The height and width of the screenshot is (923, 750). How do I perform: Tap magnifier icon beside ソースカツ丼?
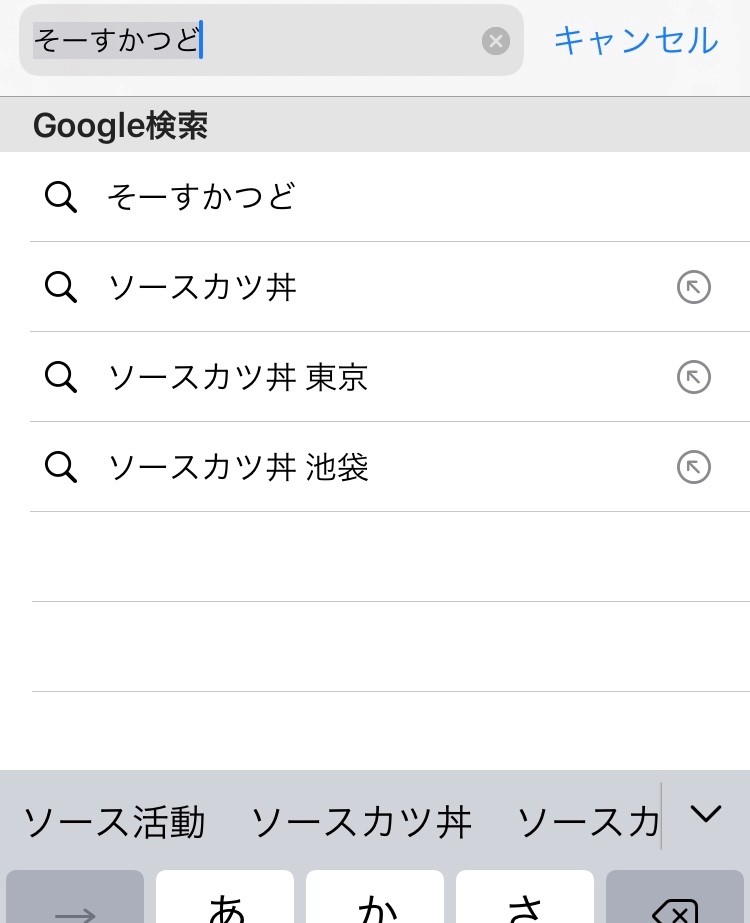point(61,288)
